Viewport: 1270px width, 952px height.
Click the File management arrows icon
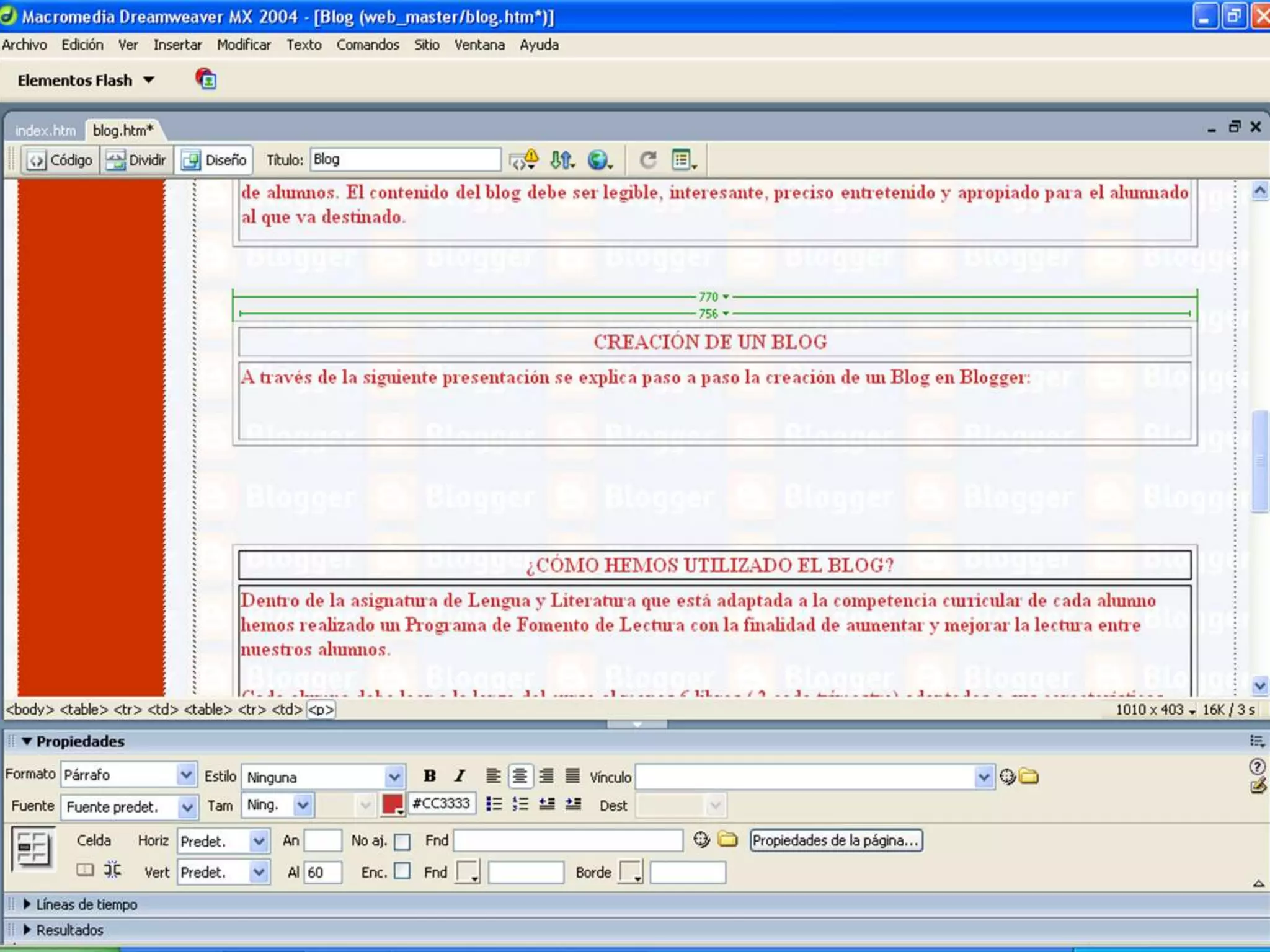(562, 160)
